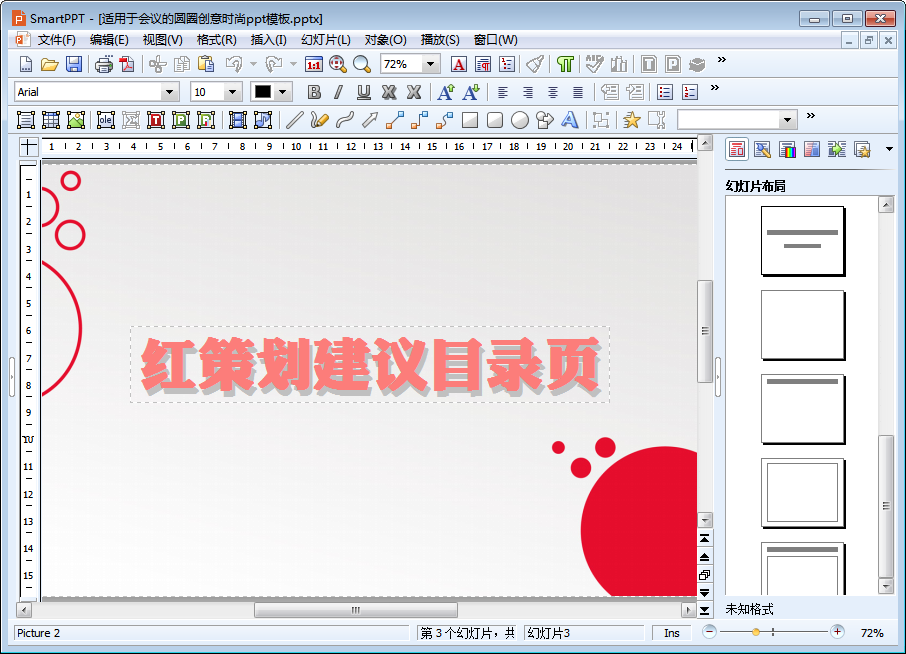Open the font color dropdown arrow
The width and height of the screenshot is (906, 654).
click(x=283, y=92)
